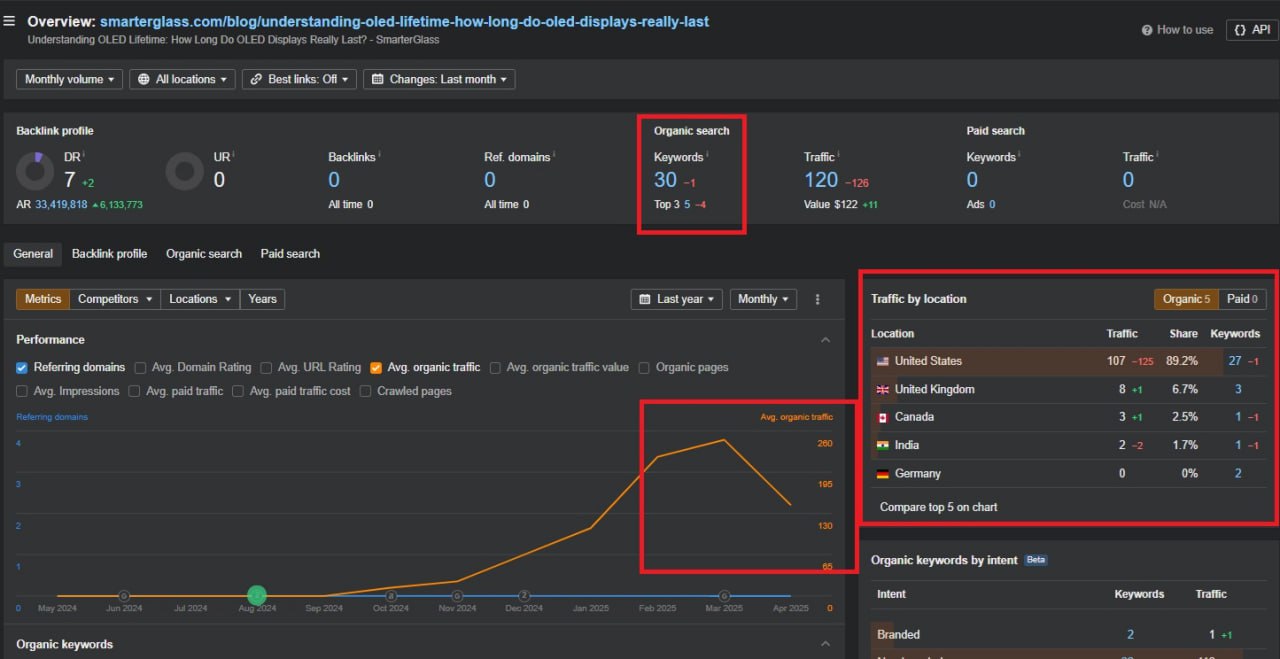Viewport: 1280px width, 659px height.
Task: Select the Paid search tab
Action: [x=290, y=254]
